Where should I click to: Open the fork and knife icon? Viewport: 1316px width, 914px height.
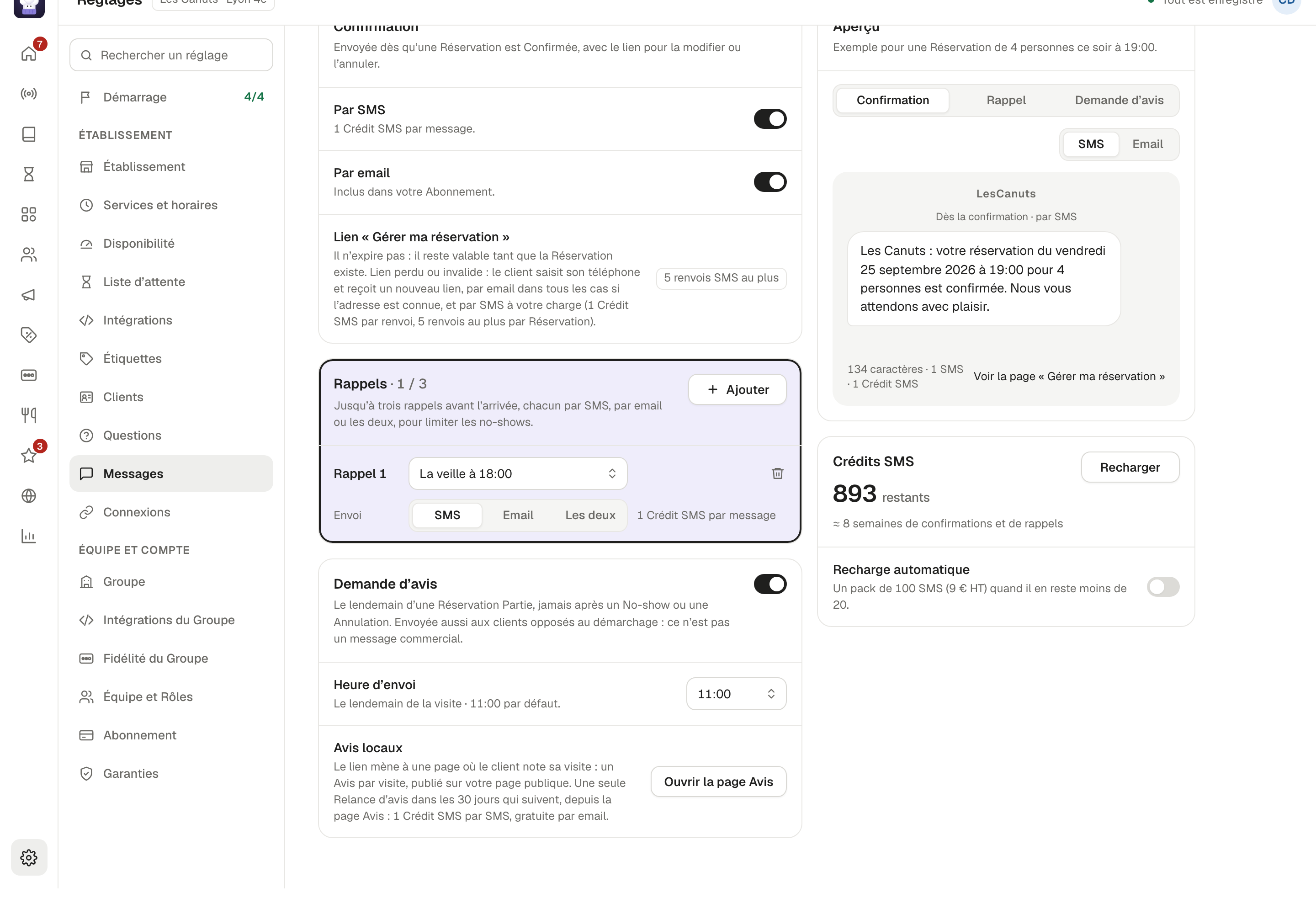pyautogui.click(x=29, y=415)
